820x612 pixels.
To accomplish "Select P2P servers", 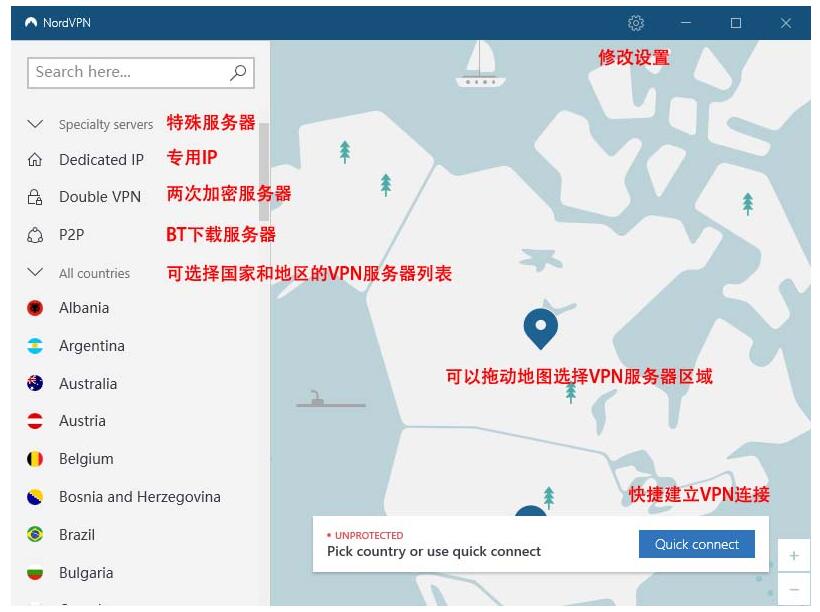I will (x=72, y=234).
